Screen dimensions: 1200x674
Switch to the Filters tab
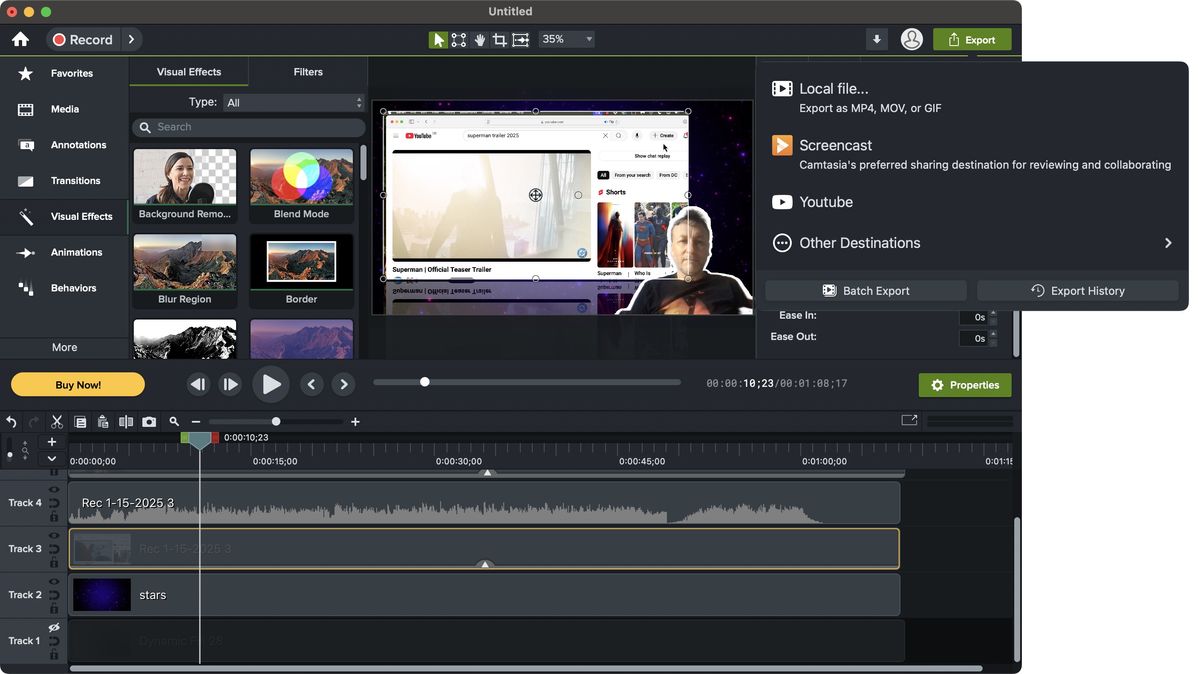pyautogui.click(x=307, y=71)
